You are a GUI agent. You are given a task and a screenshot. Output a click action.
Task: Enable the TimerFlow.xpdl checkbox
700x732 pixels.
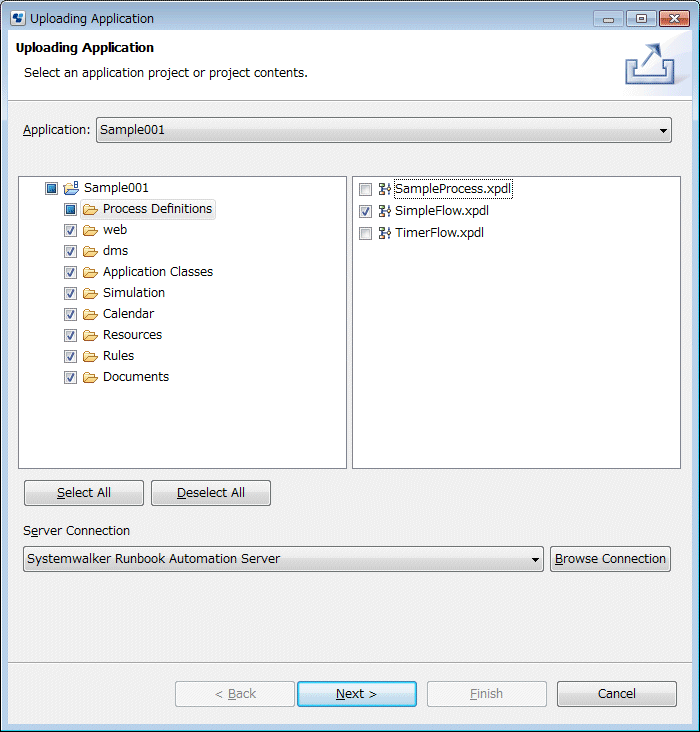point(365,233)
